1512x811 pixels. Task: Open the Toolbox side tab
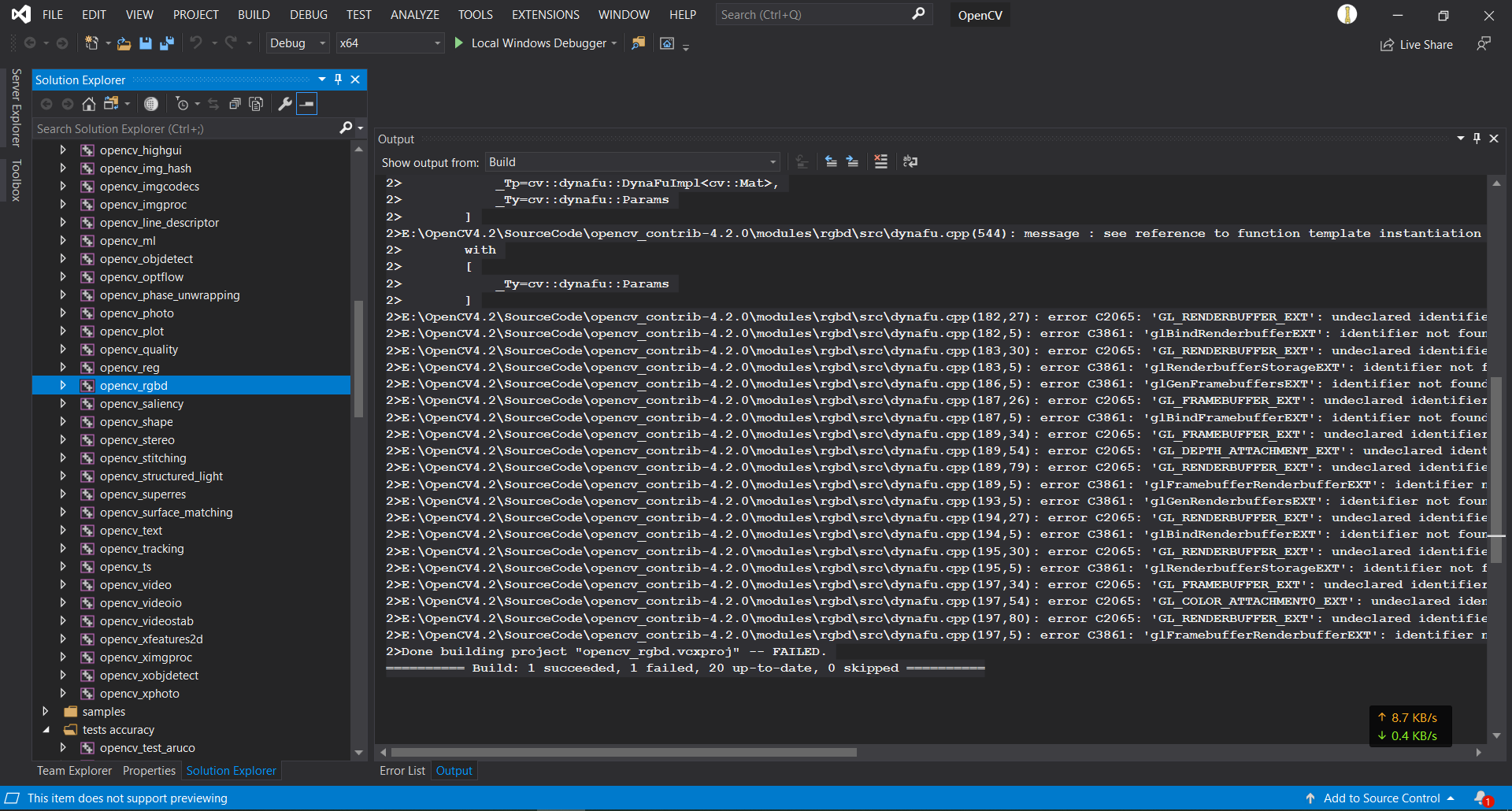(16, 180)
